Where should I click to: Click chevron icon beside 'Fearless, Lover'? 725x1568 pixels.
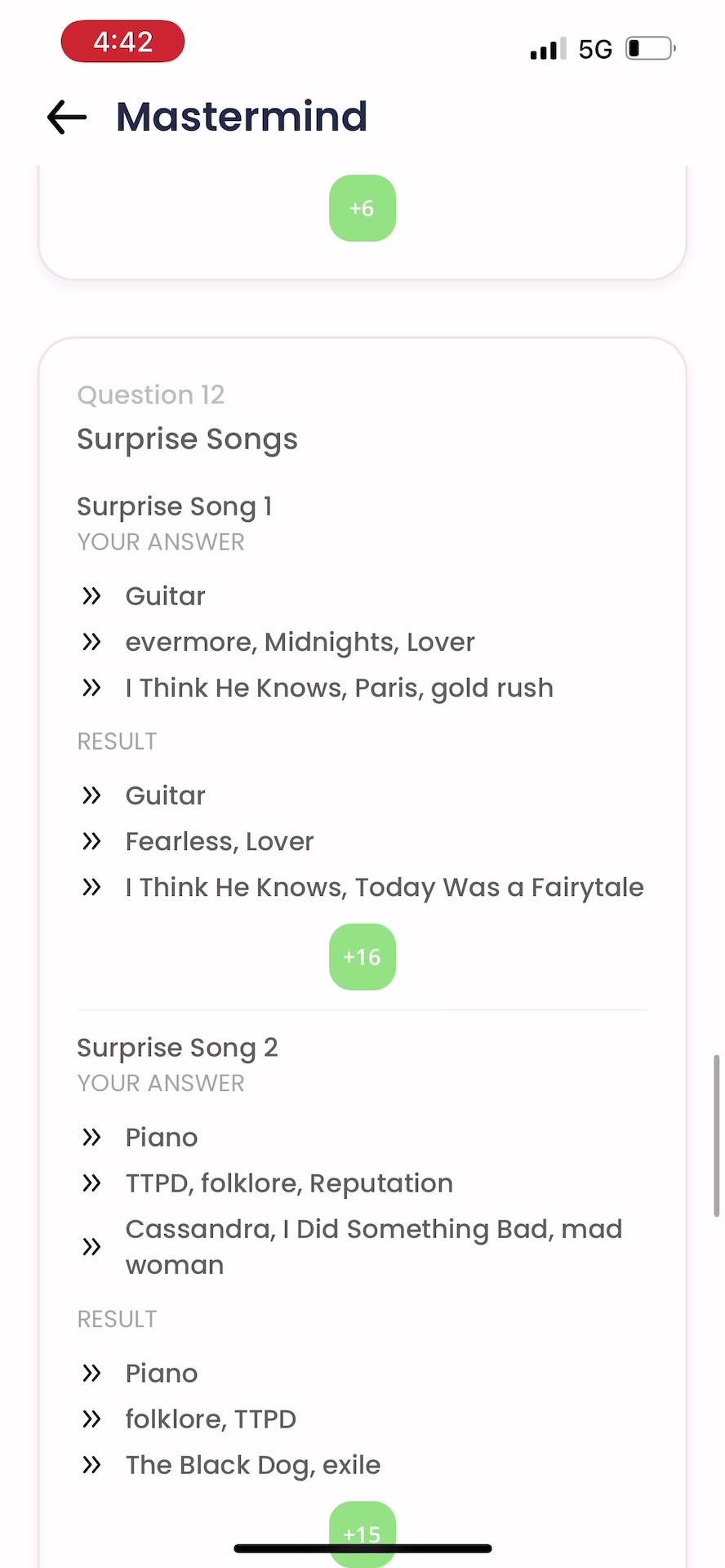coord(91,841)
